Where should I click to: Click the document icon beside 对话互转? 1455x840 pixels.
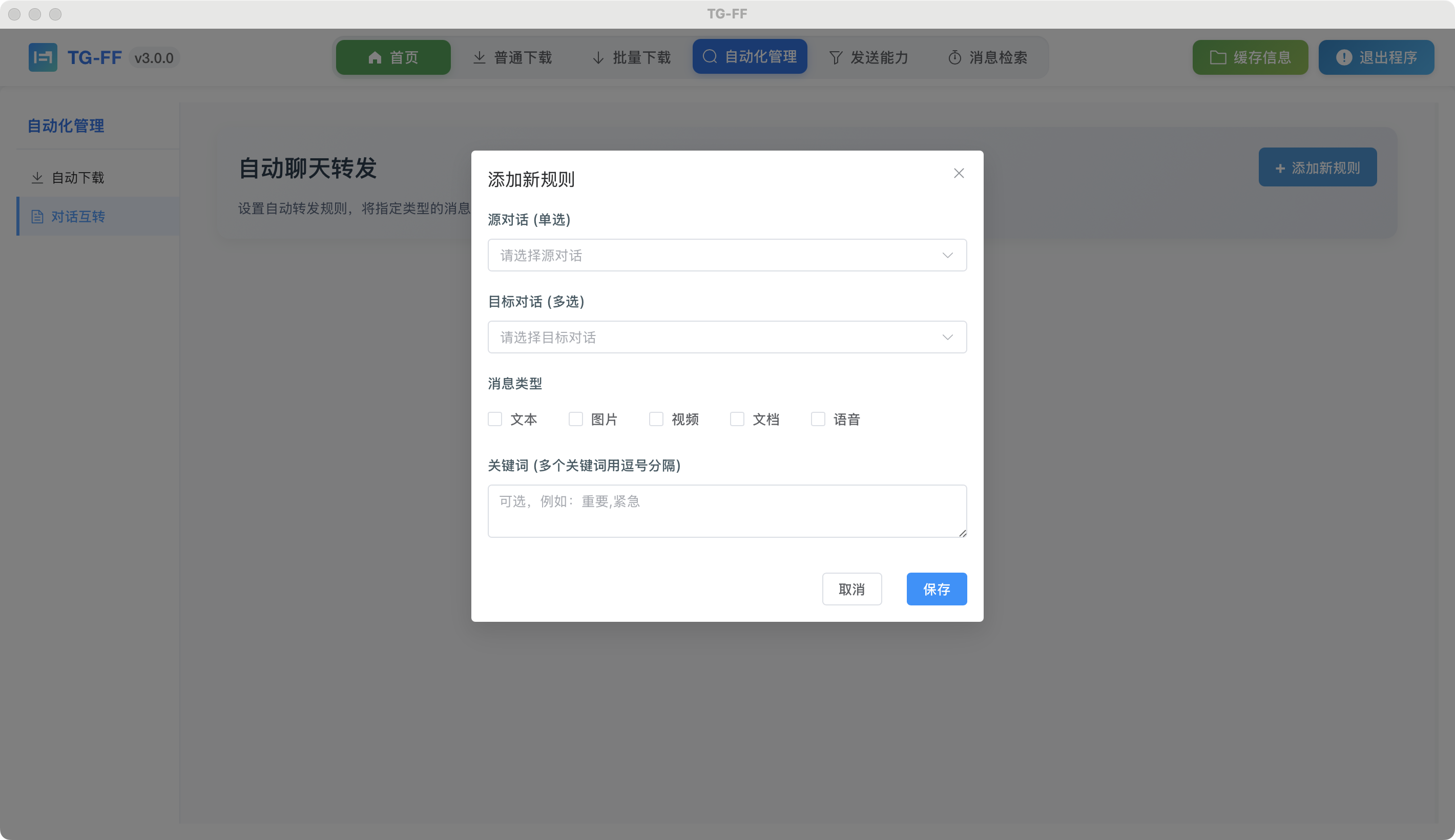37,216
